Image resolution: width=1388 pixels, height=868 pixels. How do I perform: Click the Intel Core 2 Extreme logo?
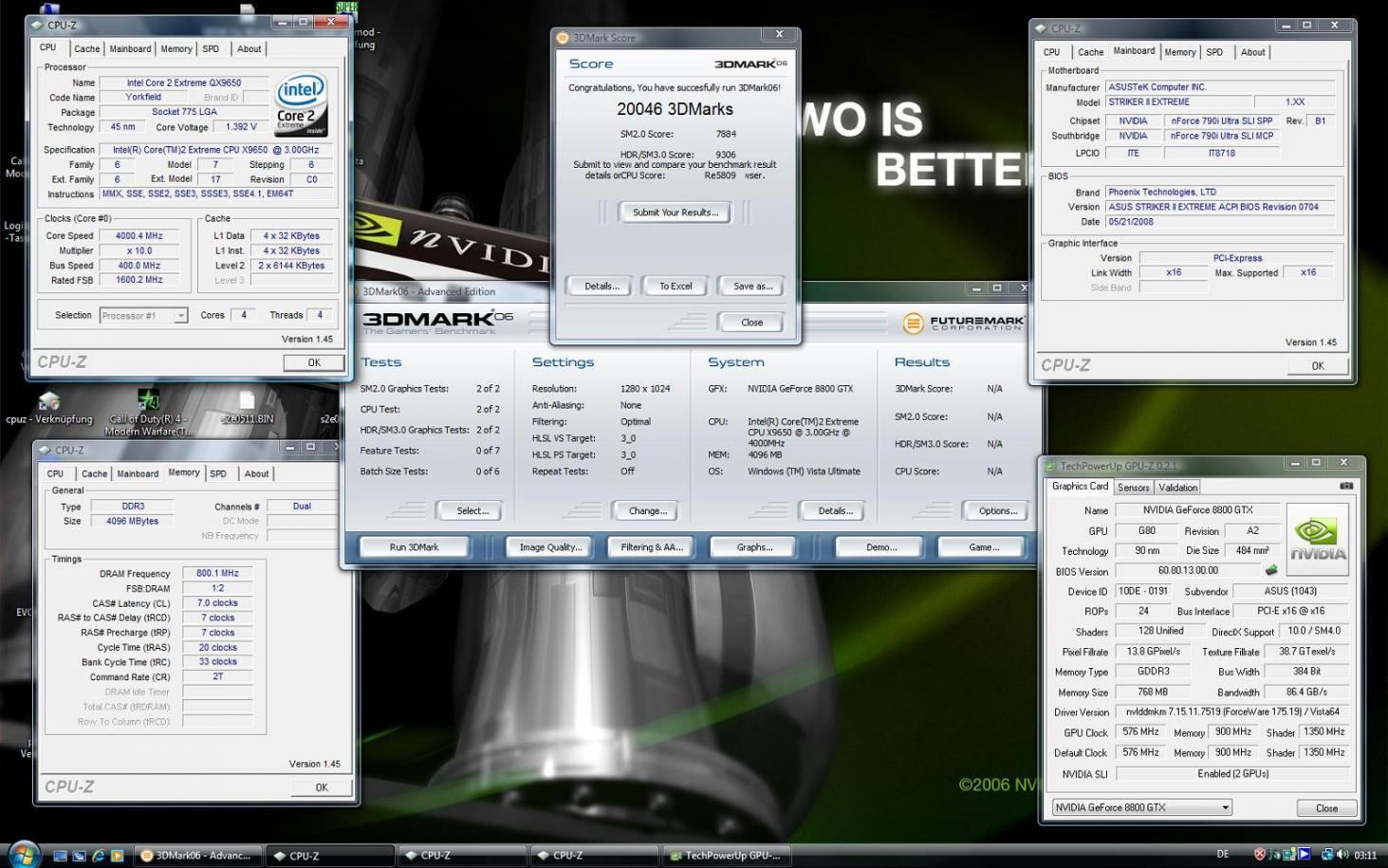[x=301, y=103]
